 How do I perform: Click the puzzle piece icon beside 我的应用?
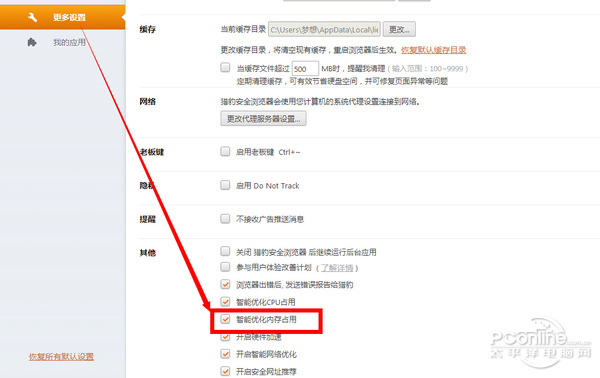(x=32, y=42)
